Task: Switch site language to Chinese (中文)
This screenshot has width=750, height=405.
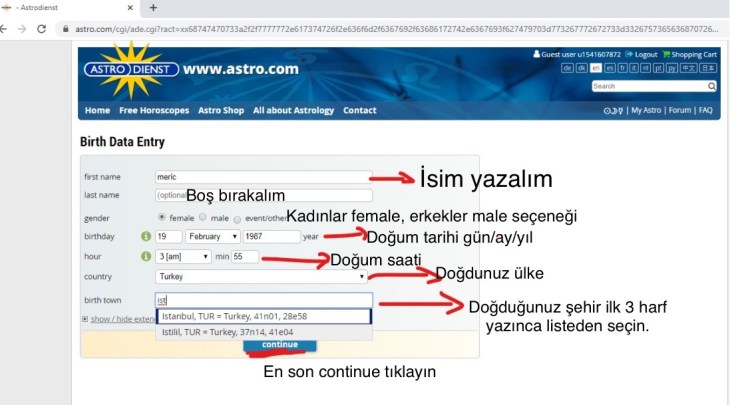Action: click(689, 68)
